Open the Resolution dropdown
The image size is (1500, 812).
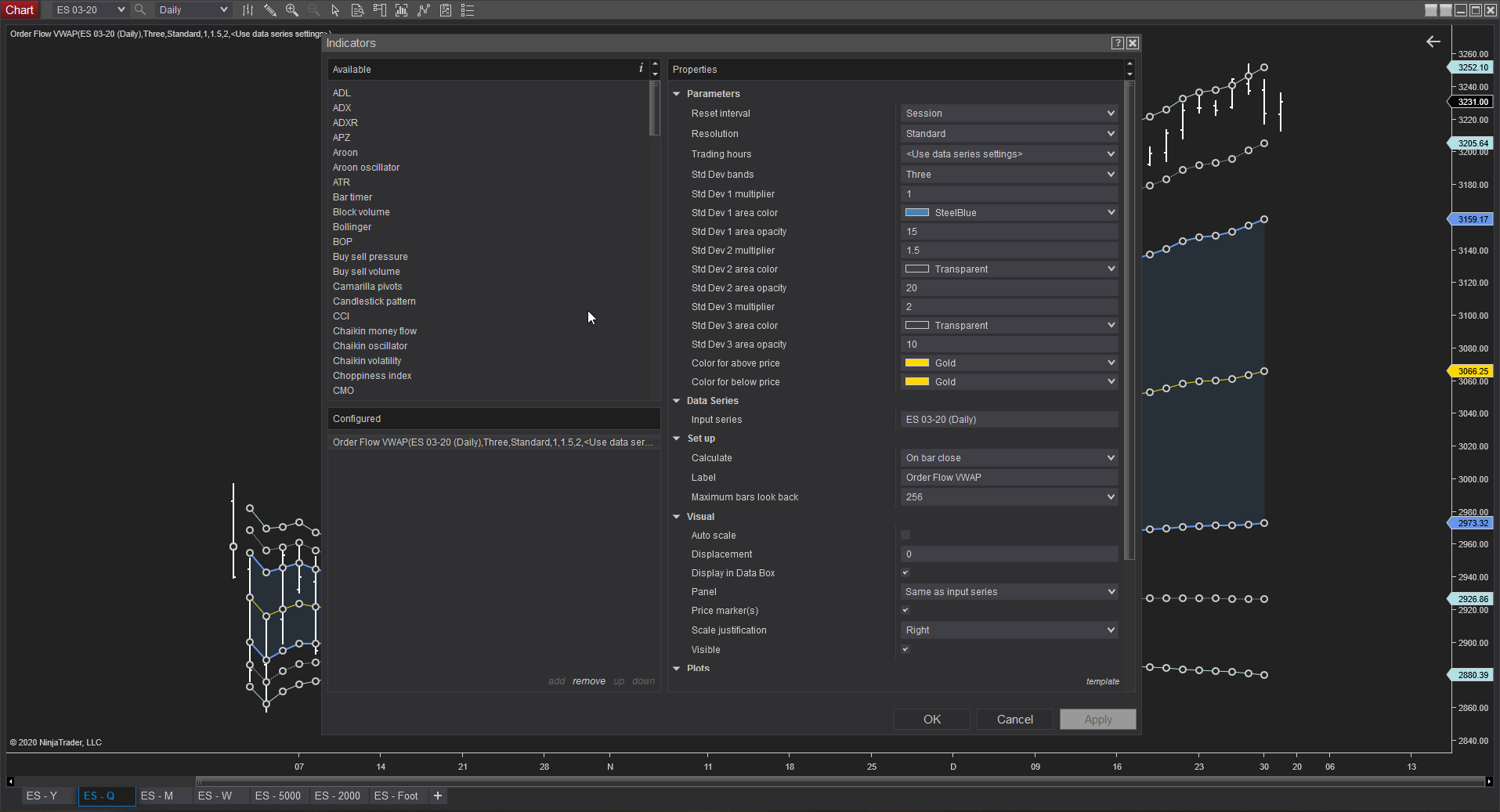click(x=1009, y=134)
